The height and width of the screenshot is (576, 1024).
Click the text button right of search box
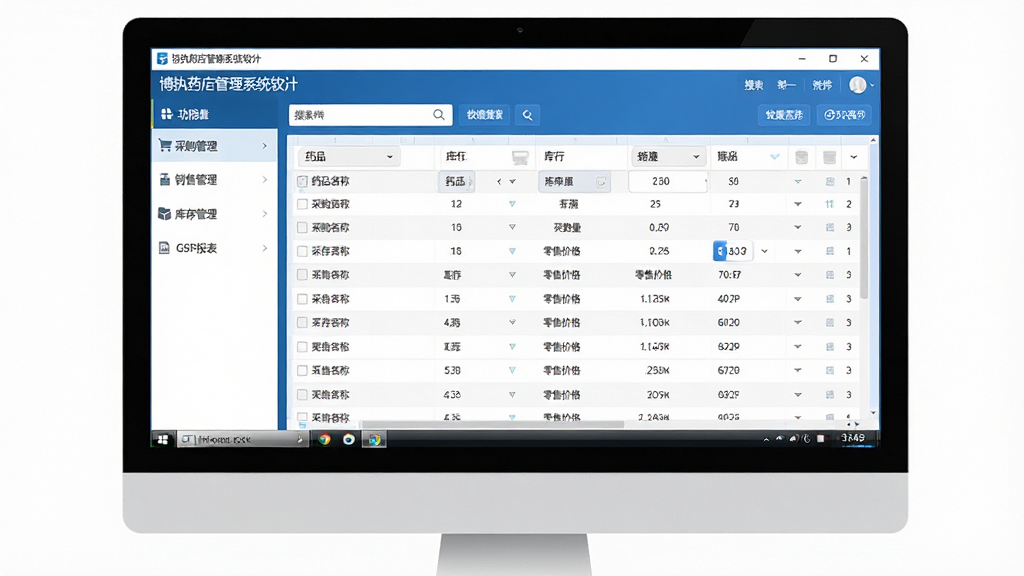[485, 115]
